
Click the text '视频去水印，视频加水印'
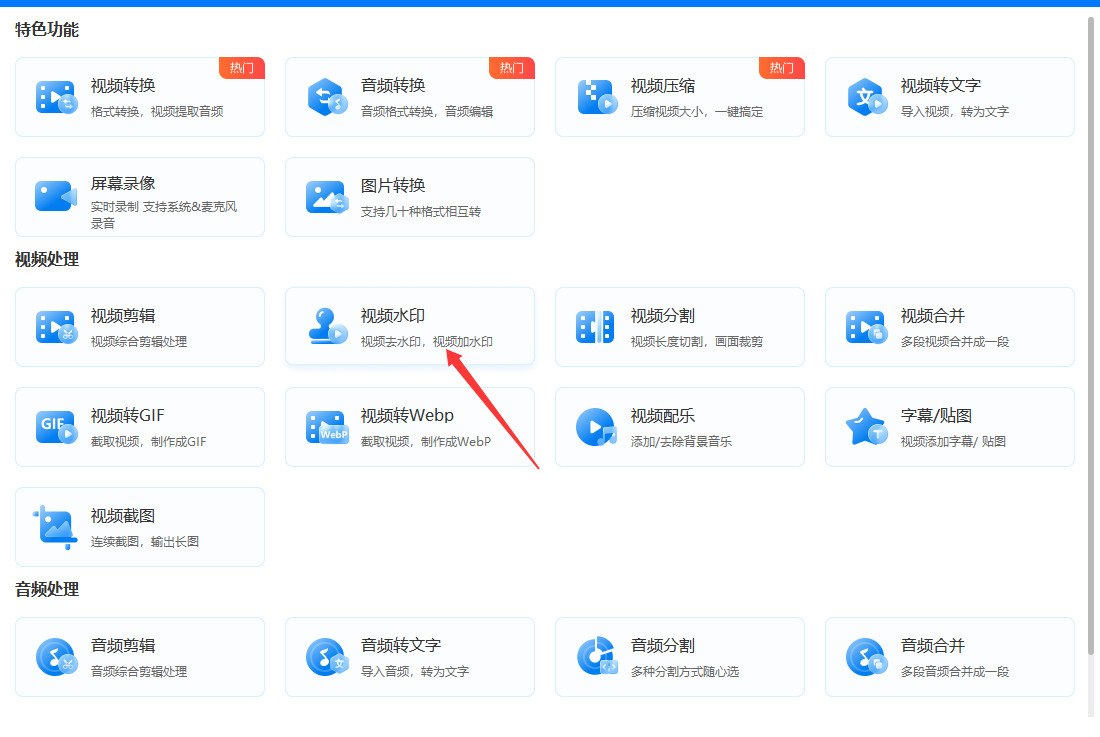point(427,342)
